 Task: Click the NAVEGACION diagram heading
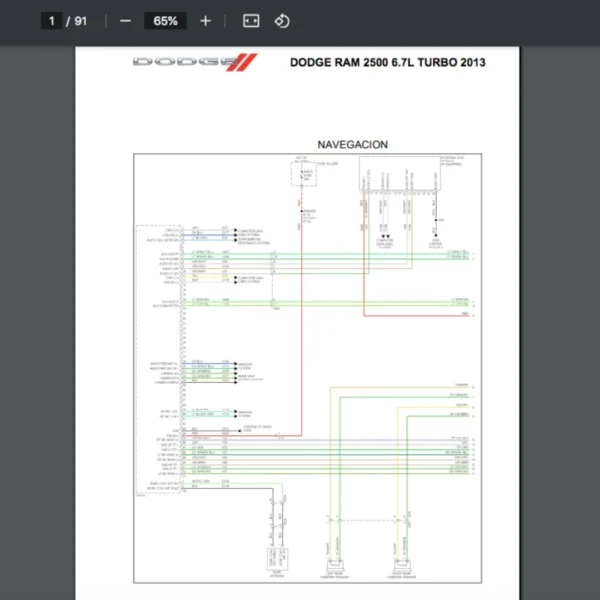[x=352, y=145]
